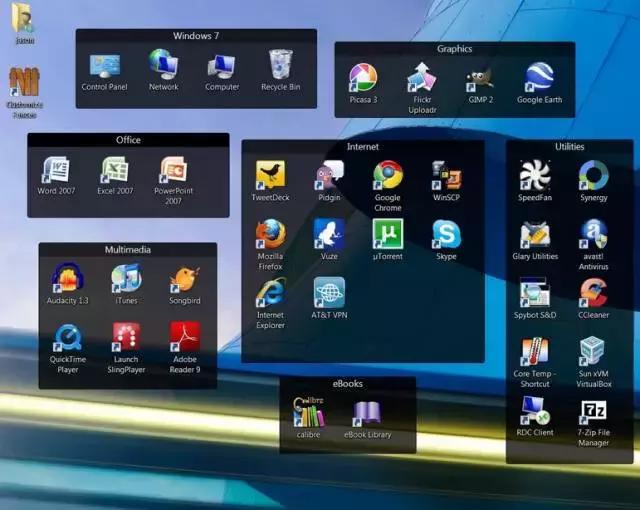
Task: Launch Google Chrome
Action: click(x=388, y=176)
